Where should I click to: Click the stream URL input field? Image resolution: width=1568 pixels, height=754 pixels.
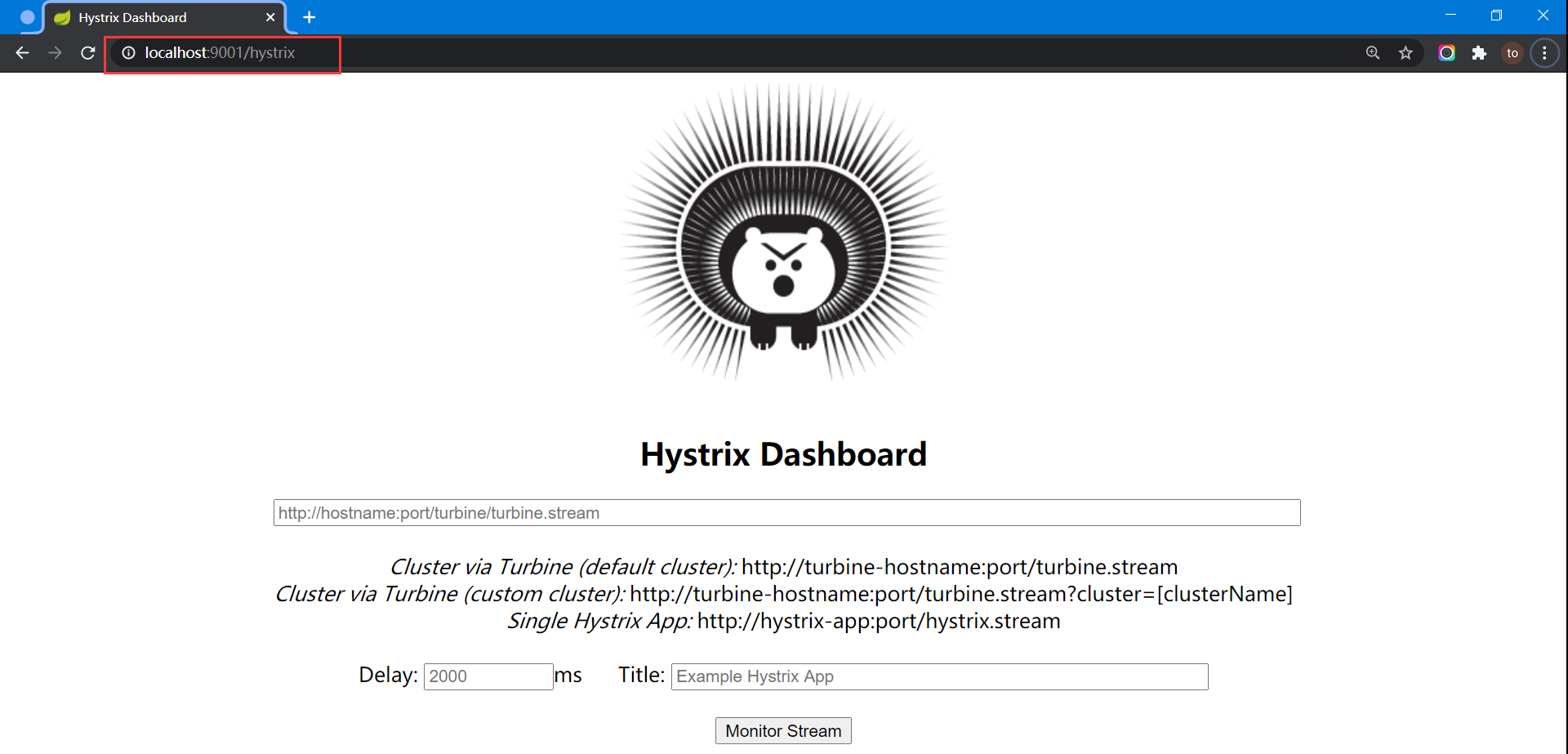point(786,513)
